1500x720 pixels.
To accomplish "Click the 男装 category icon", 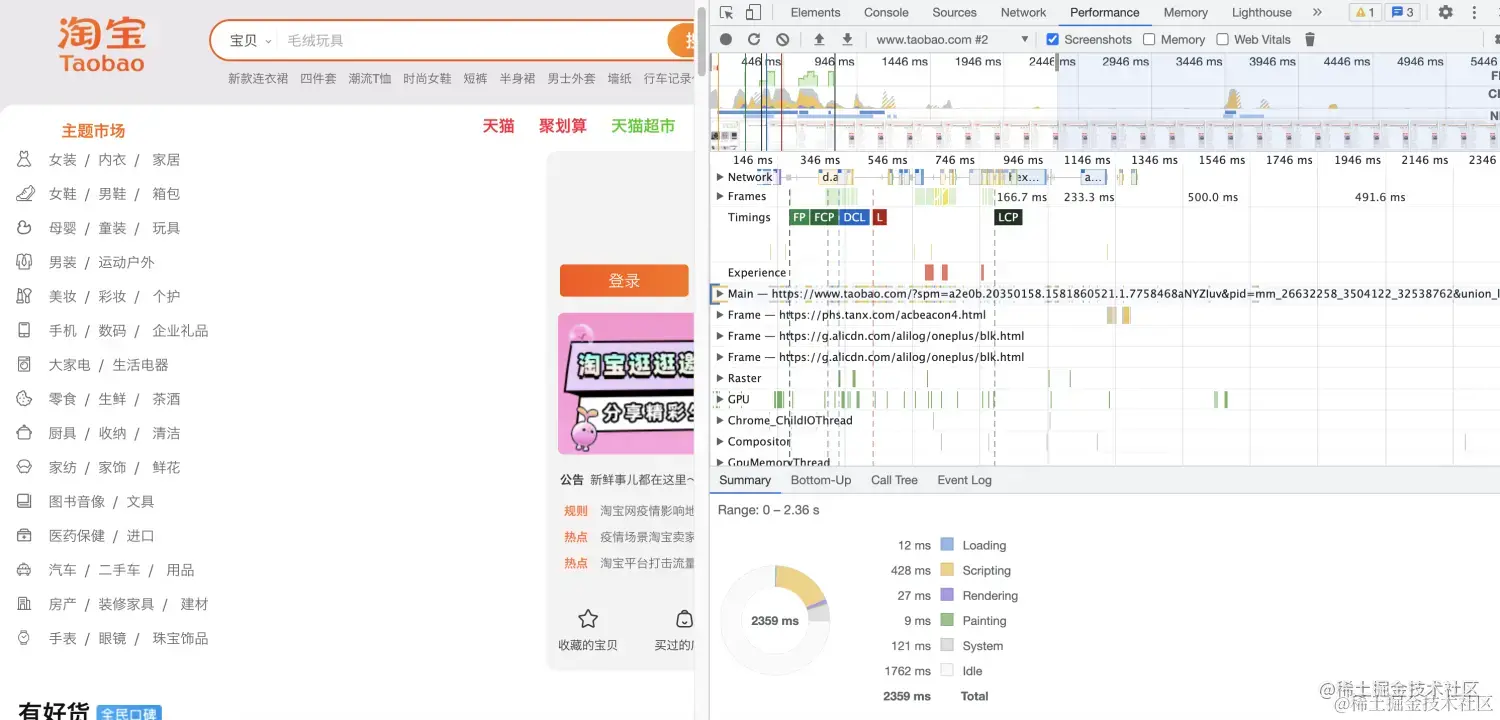I will pos(25,262).
